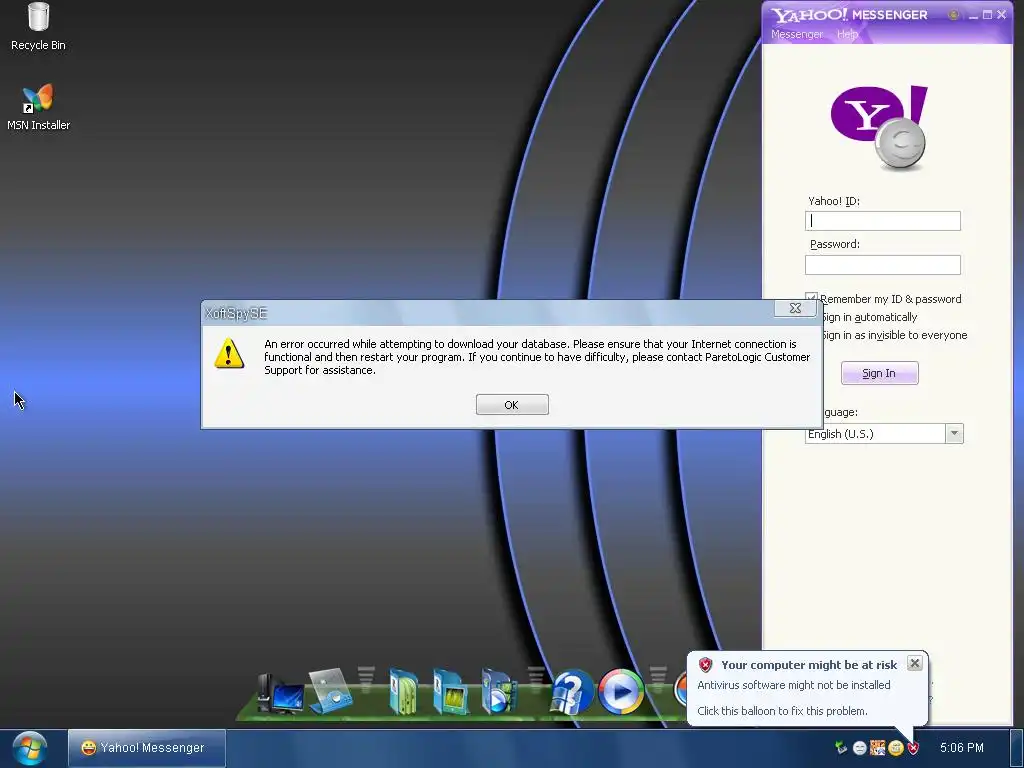
Task: Close the Yahoo! Messenger window
Action: click(1002, 14)
